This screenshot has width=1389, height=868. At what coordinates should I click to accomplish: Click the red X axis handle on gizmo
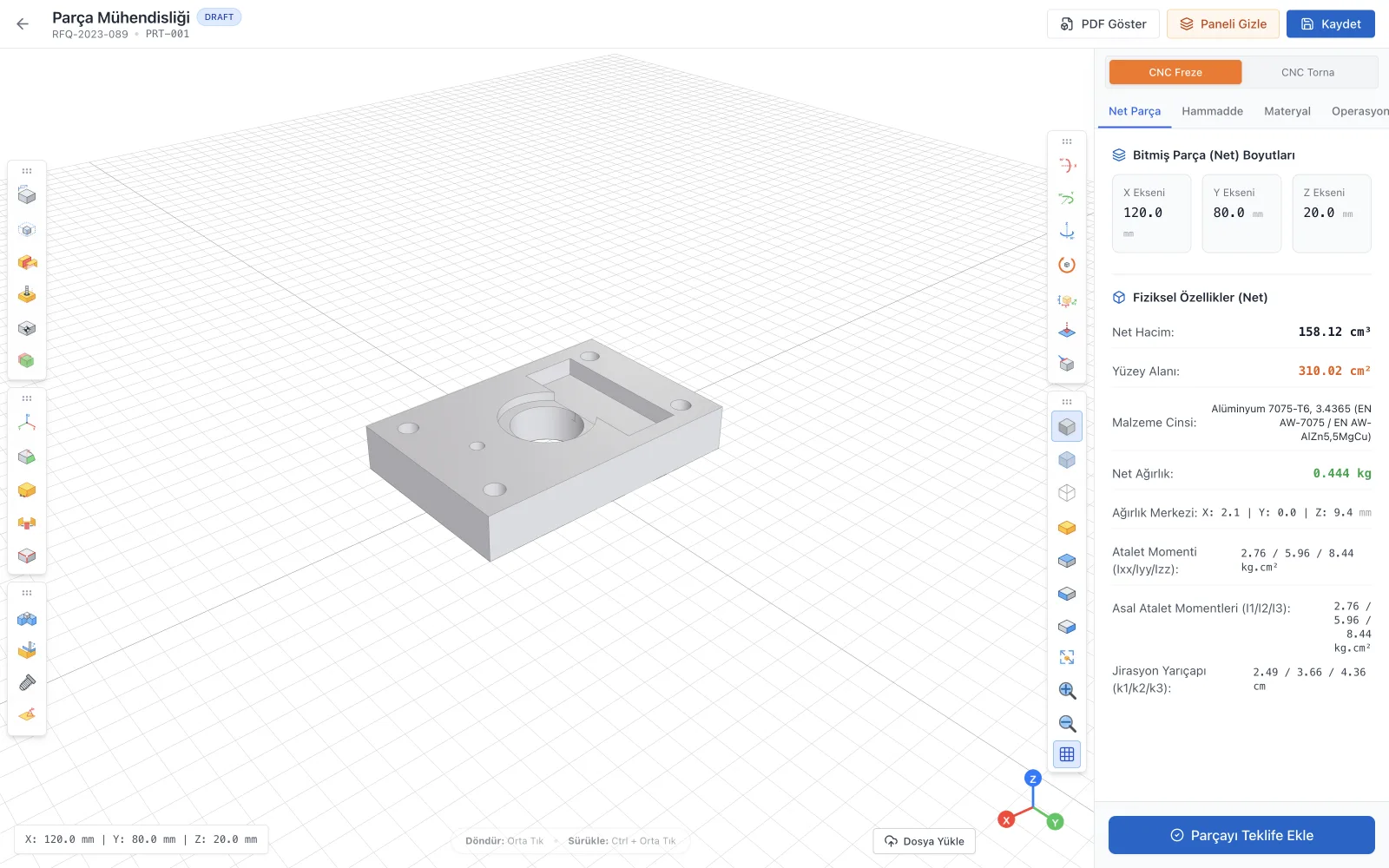pos(1006,819)
